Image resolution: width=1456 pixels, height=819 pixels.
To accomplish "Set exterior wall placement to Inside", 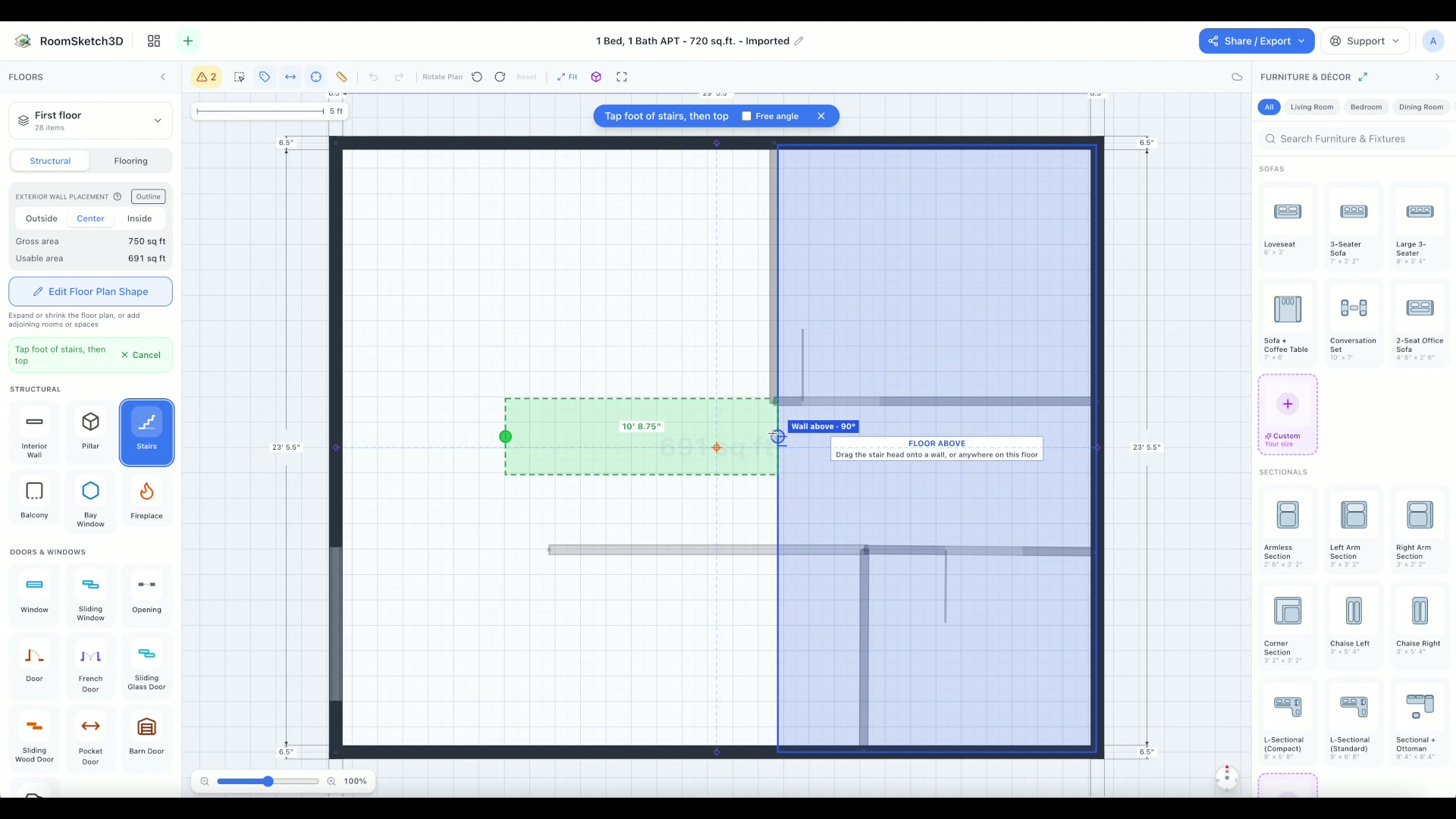I will [140, 218].
